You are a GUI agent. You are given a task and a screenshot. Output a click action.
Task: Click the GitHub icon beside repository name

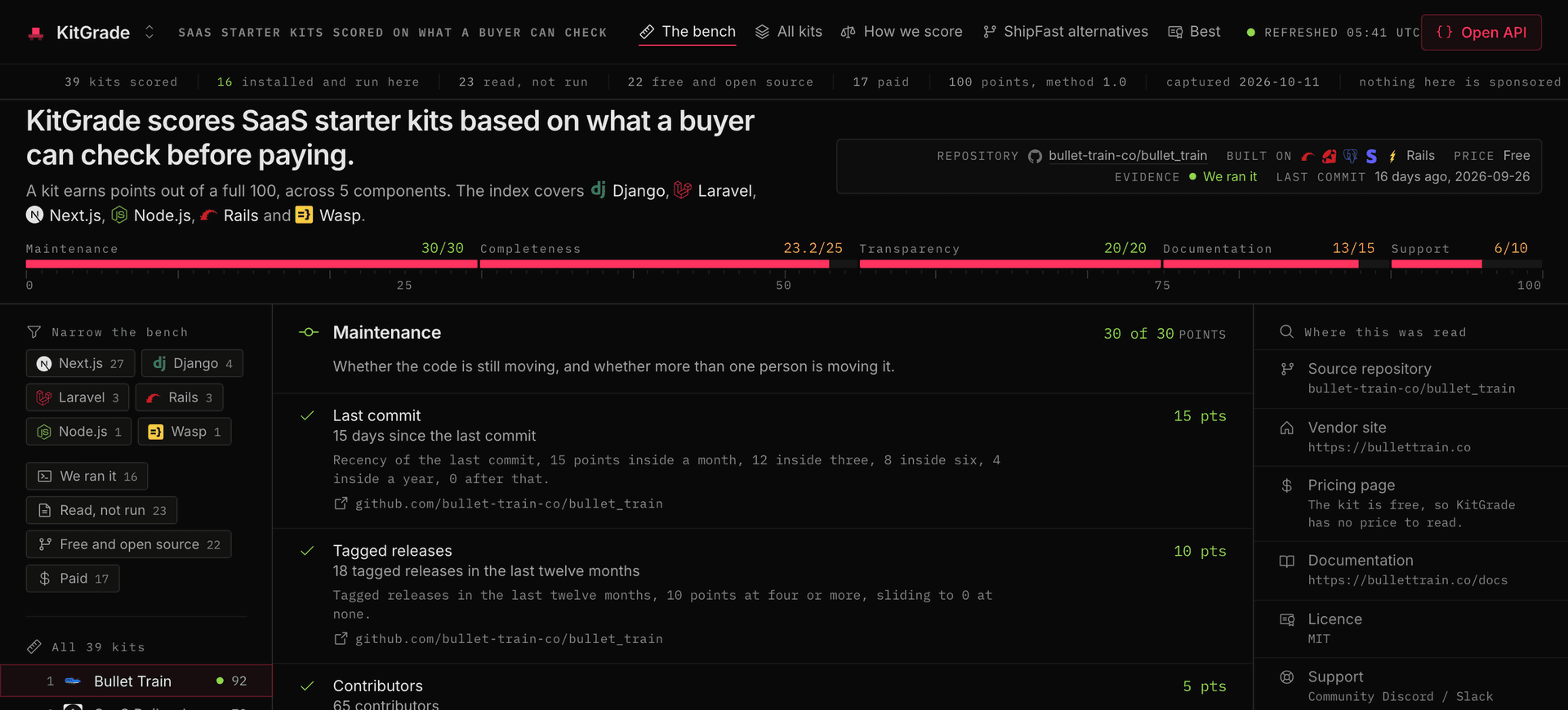tap(1035, 156)
